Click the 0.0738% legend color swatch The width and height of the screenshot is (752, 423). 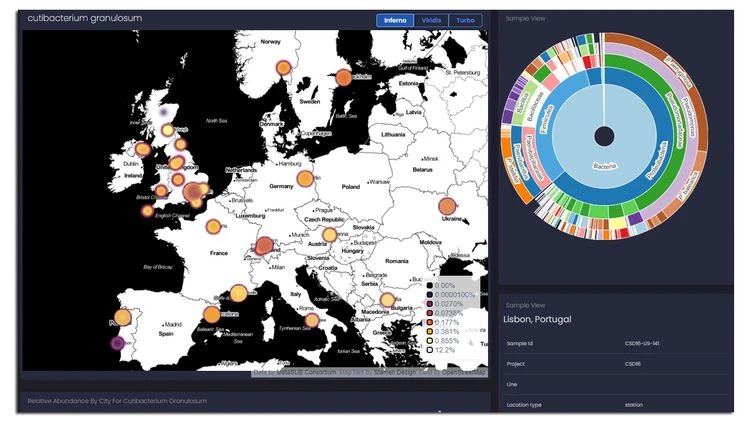pos(430,313)
